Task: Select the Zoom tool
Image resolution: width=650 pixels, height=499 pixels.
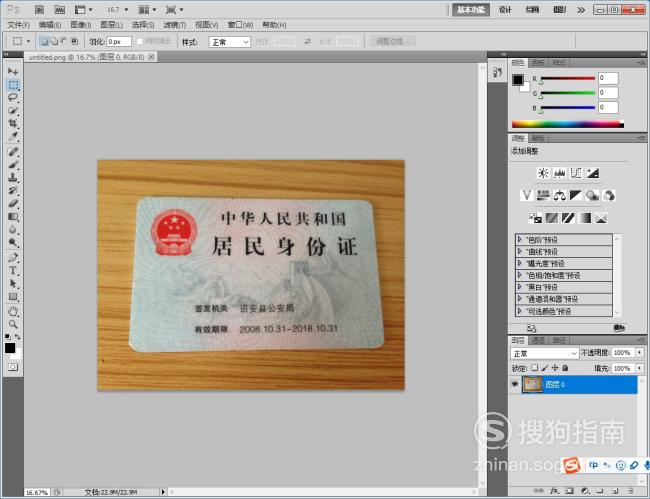Action: coord(13,324)
